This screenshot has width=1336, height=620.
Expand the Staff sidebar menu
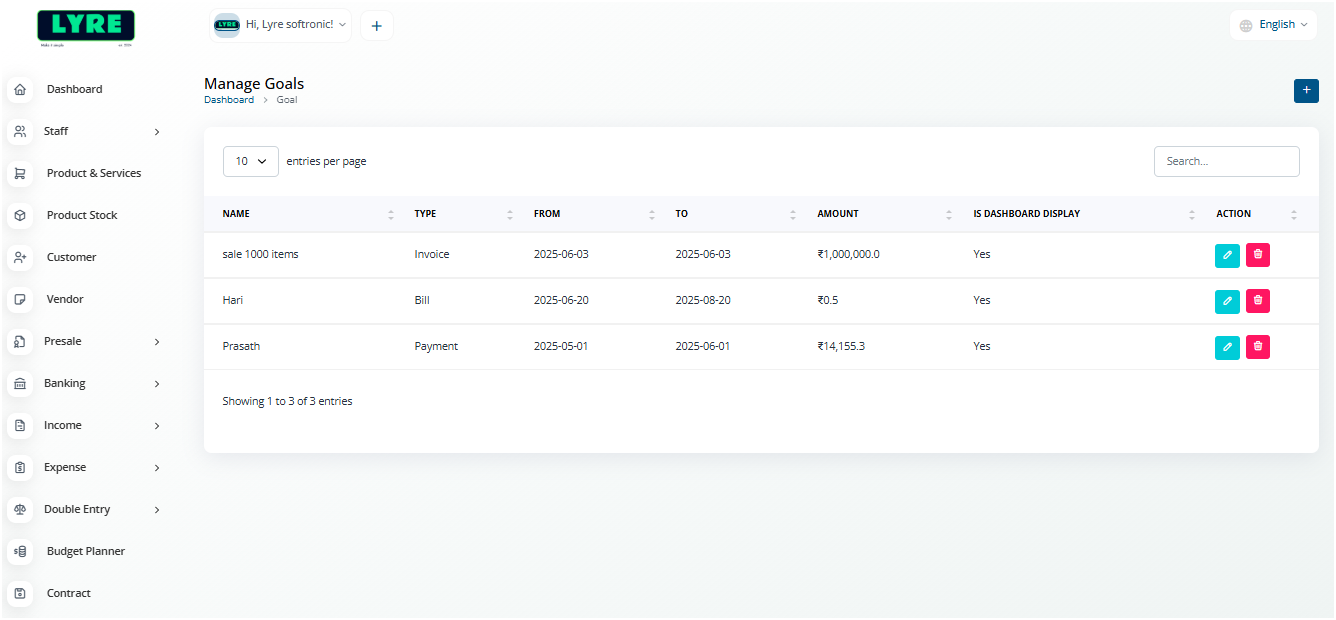(87, 132)
